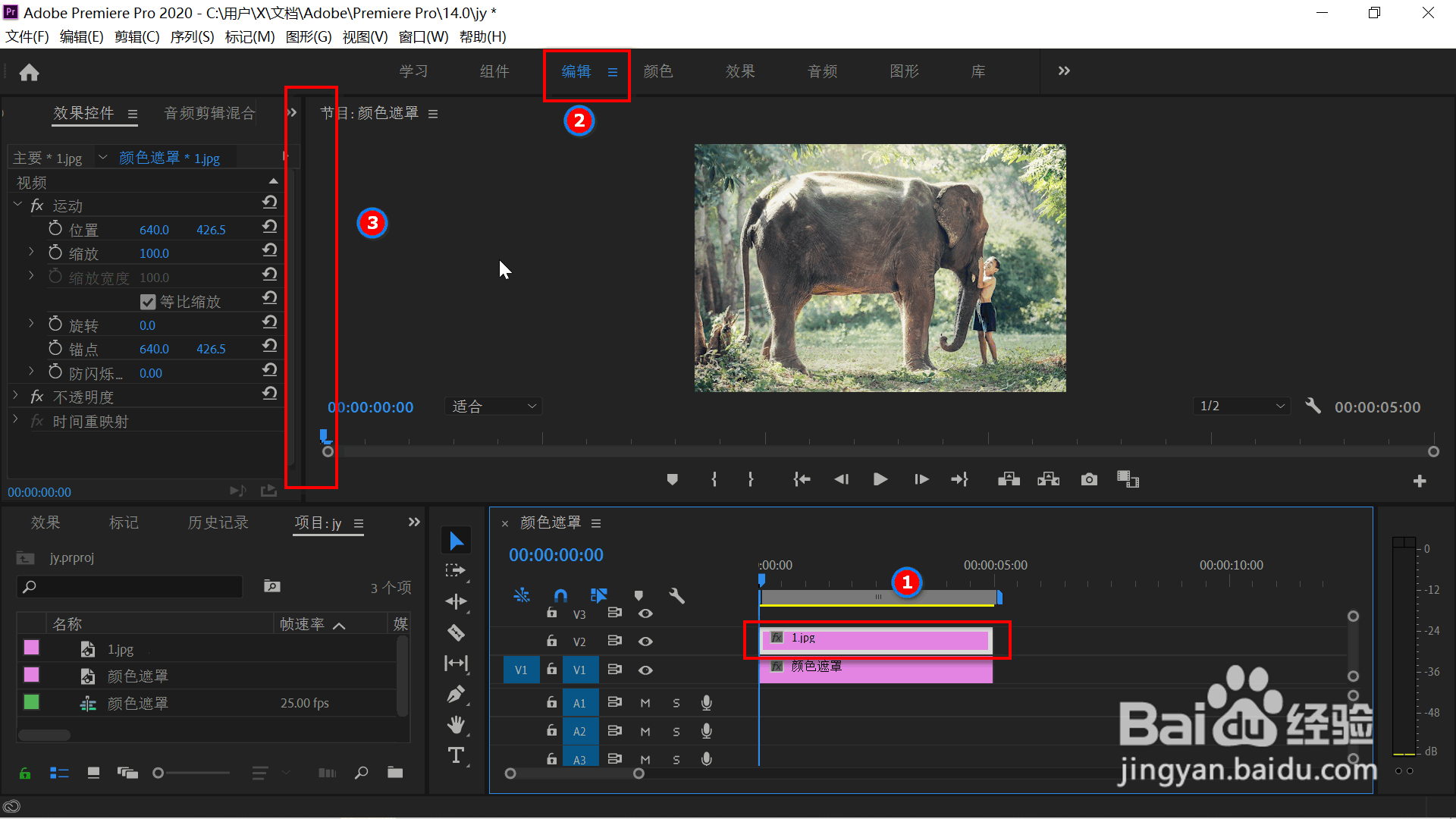The image size is (1456, 819).
Task: Select the Slip tool
Action: pyautogui.click(x=456, y=664)
